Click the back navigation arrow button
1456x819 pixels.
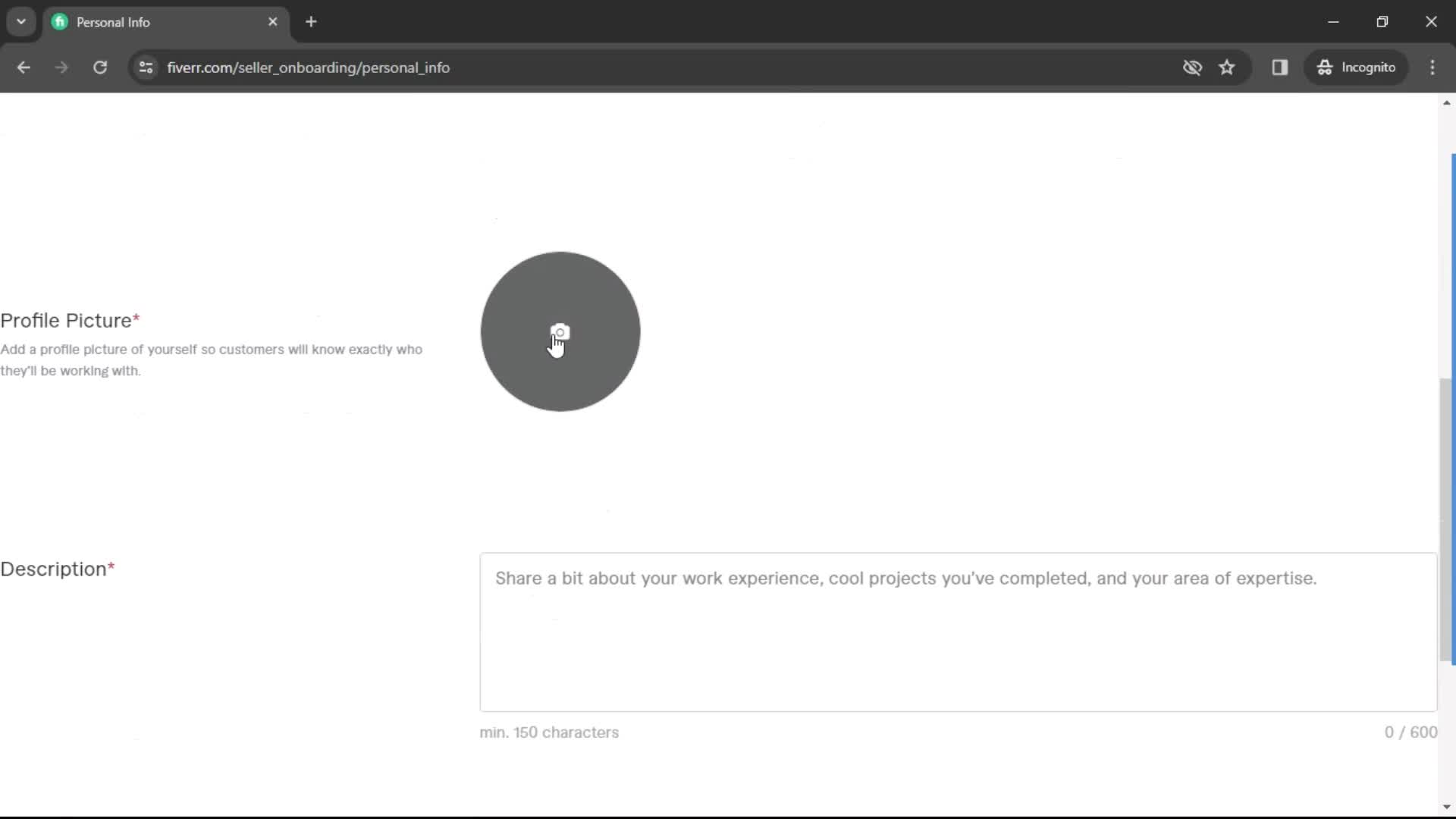(24, 67)
